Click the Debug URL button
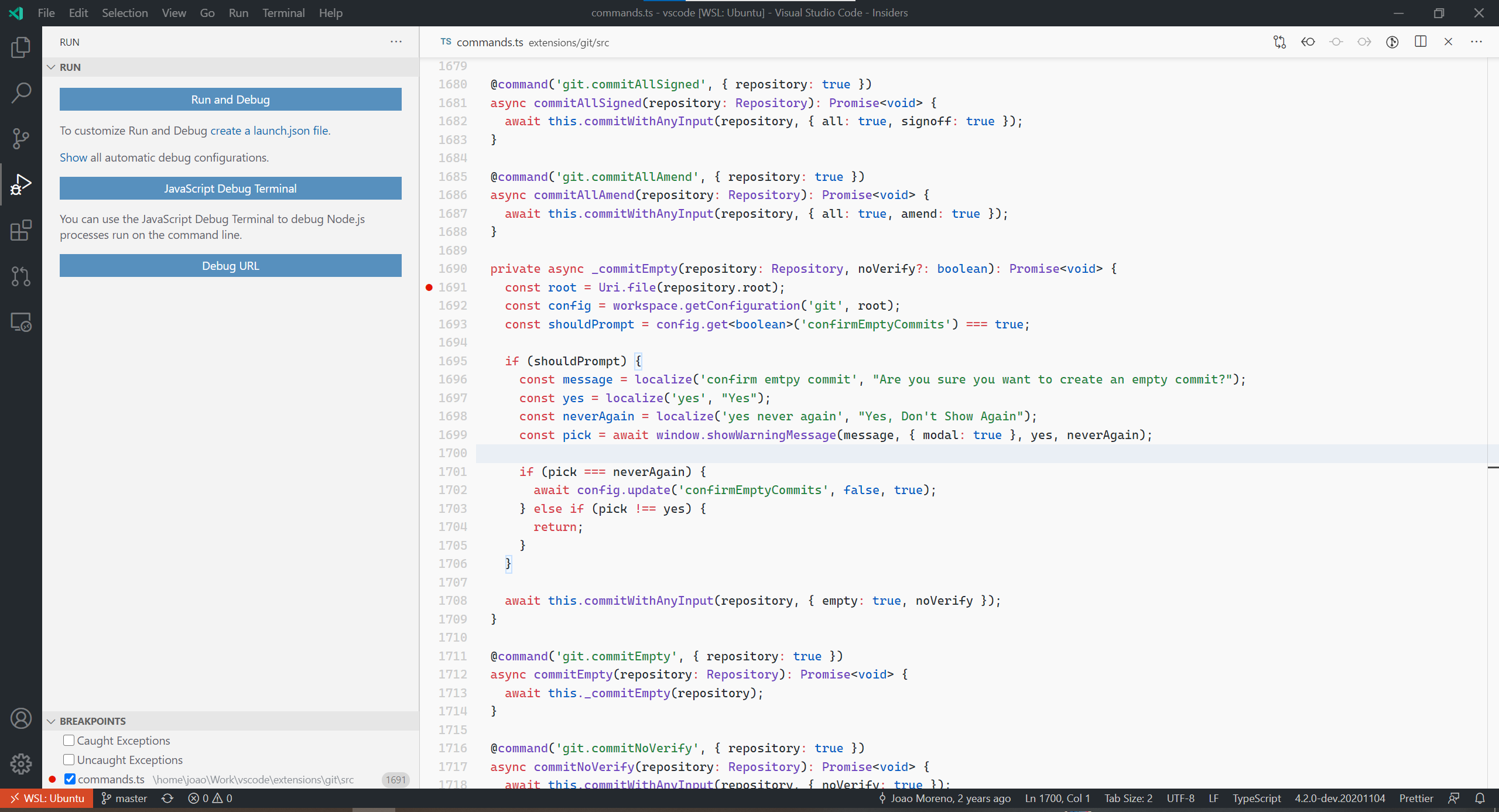Screen dimensions: 1499x812 231,266
